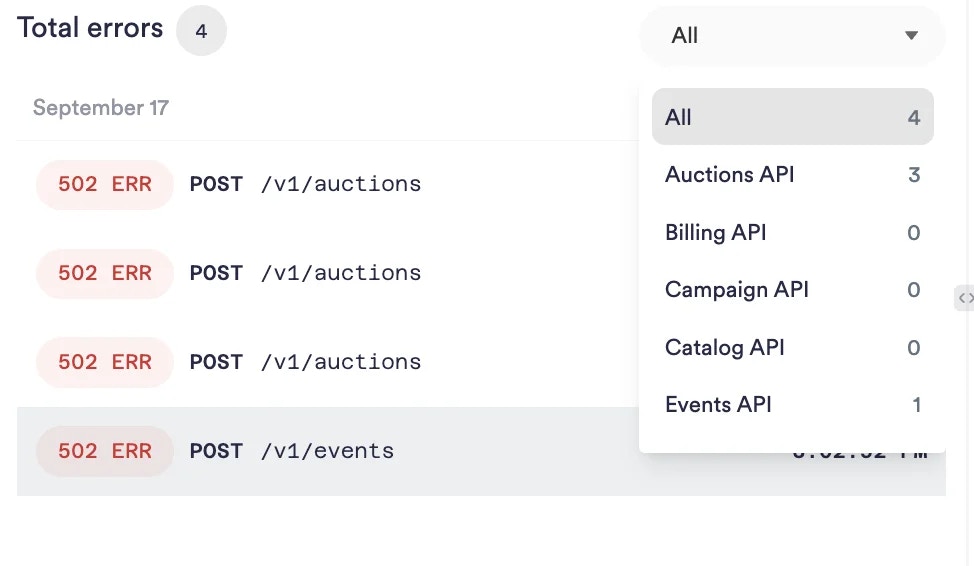Filter errors by Events API

pos(792,405)
